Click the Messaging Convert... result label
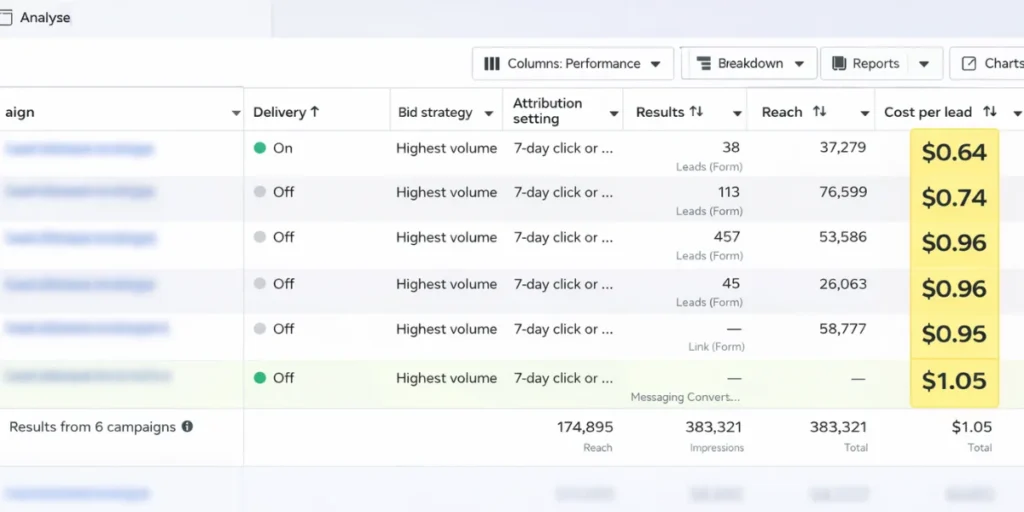 tap(685, 397)
